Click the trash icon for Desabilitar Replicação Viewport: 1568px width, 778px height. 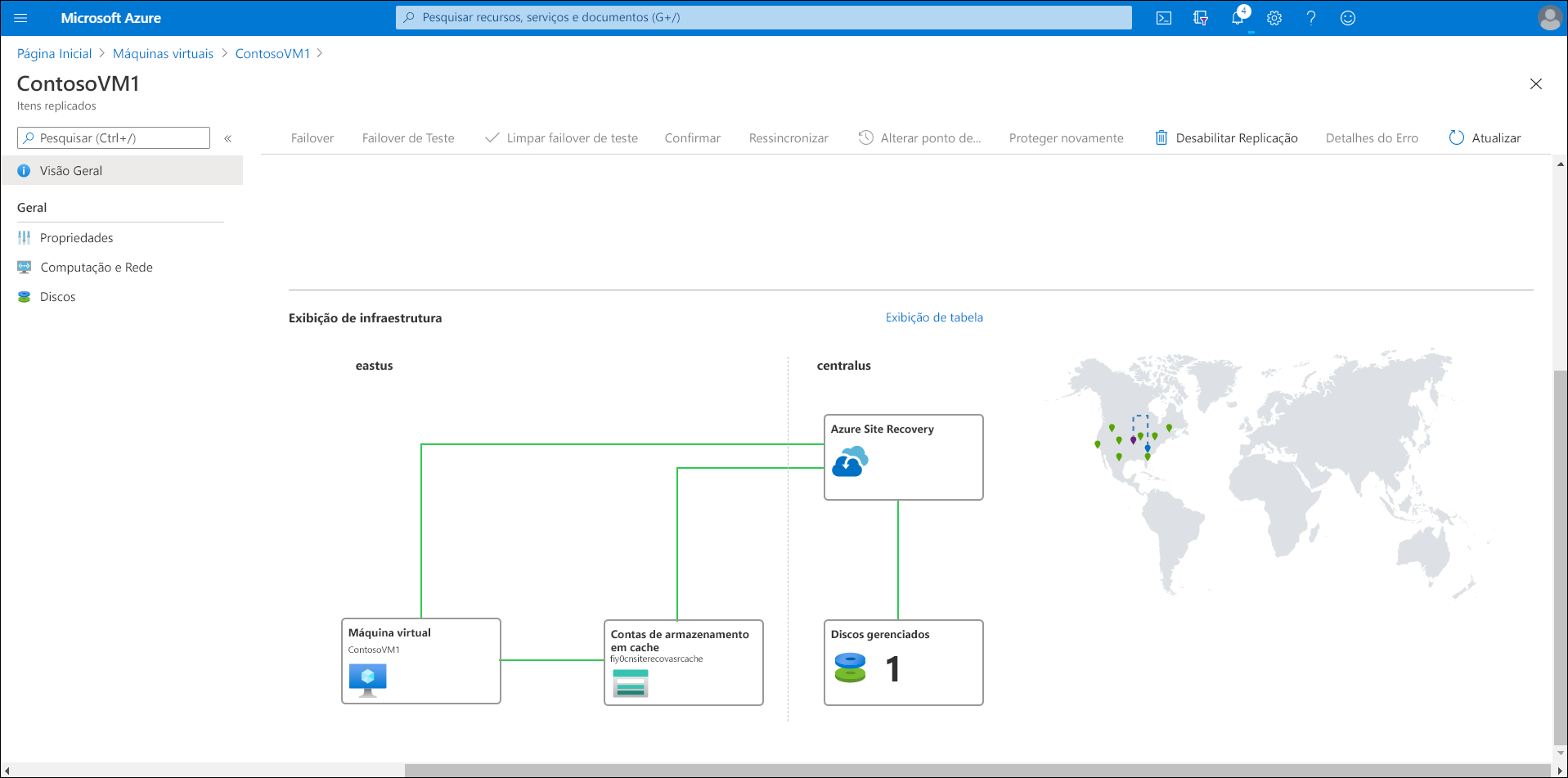click(1161, 137)
